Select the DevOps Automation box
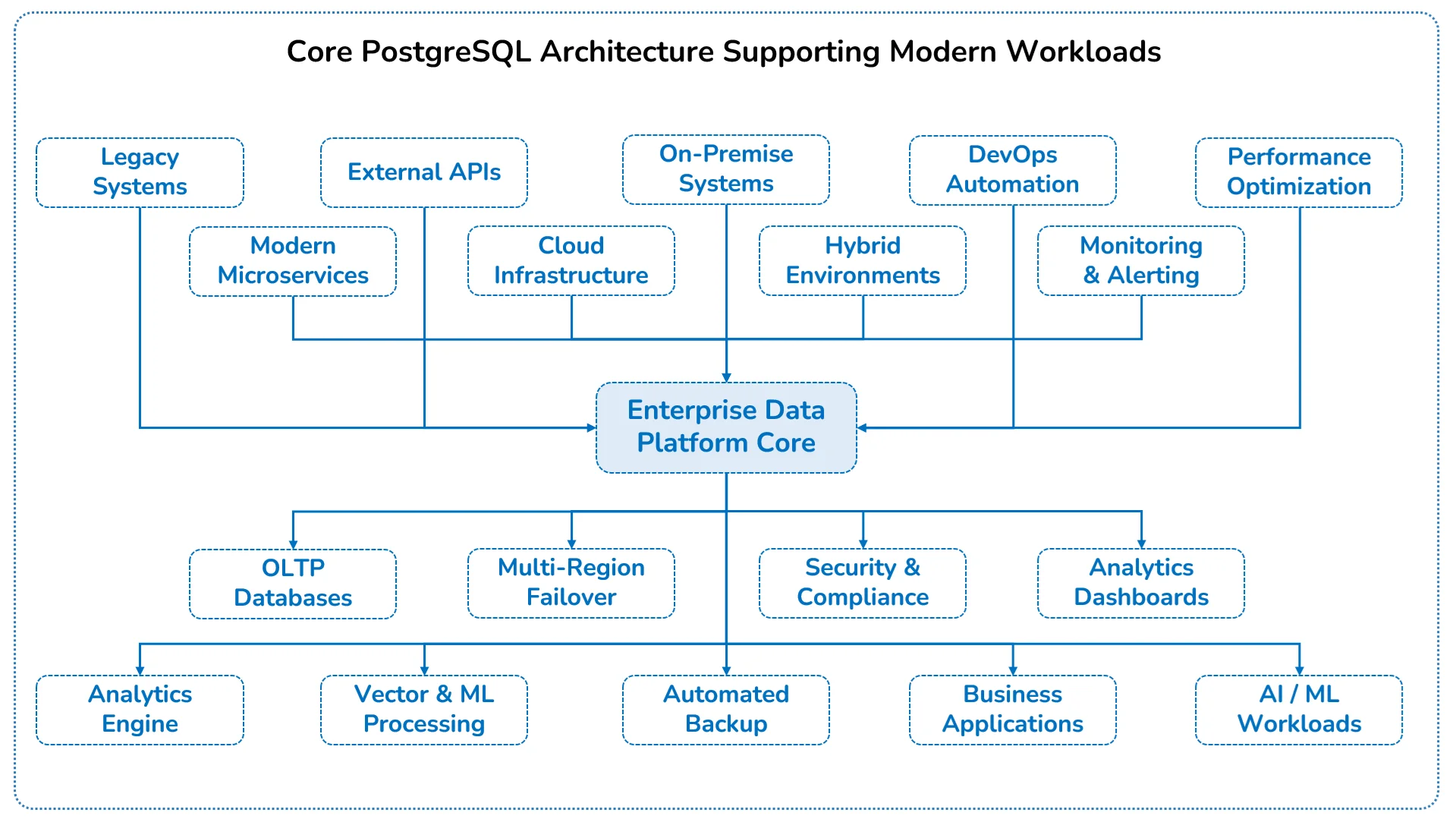 pos(1013,170)
